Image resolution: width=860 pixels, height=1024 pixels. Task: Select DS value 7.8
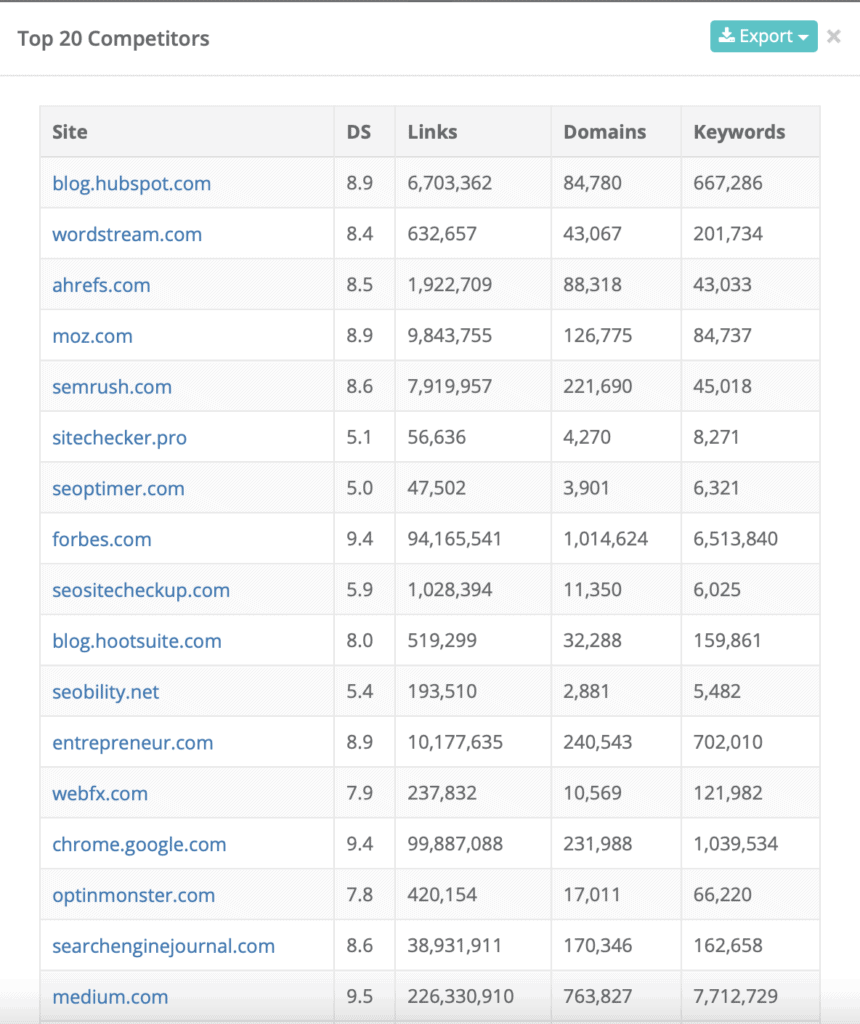[359, 895]
